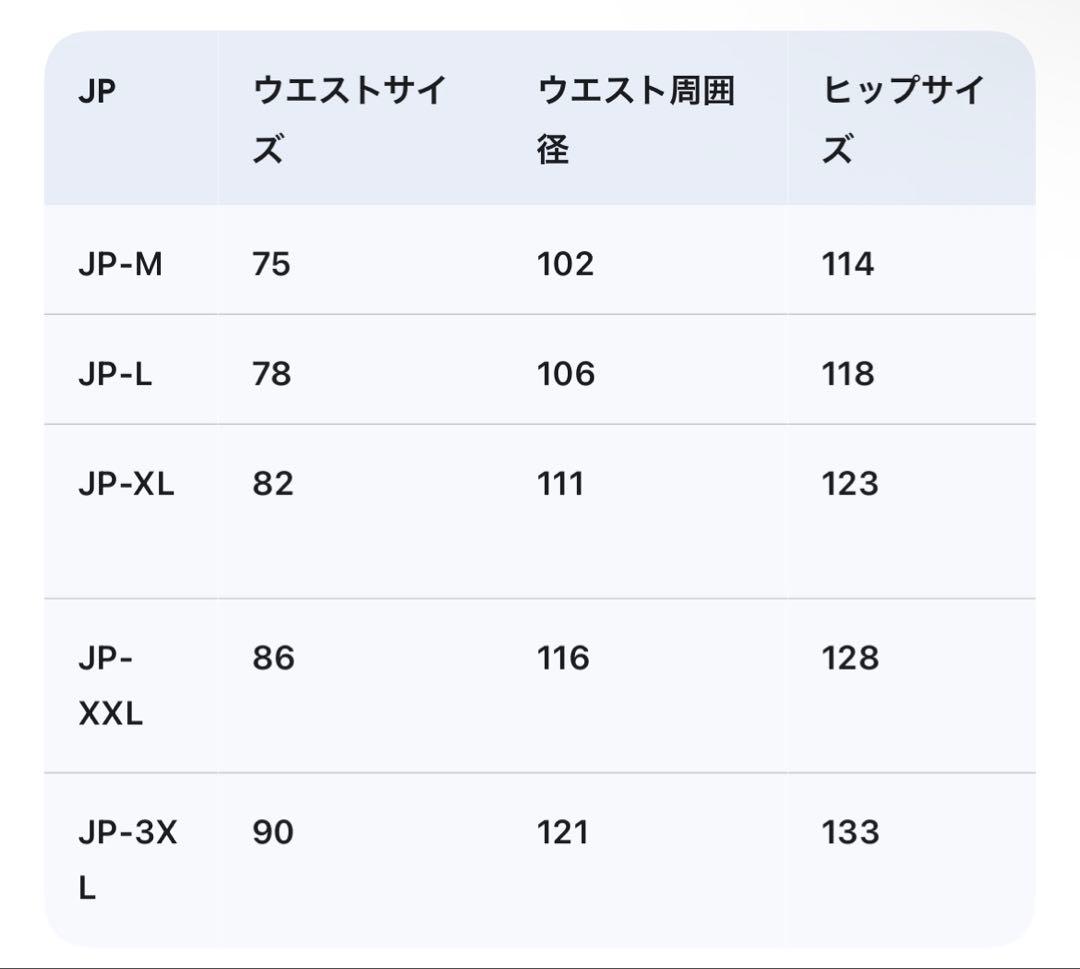
Task: Click waist circumference value 111
Action: point(560,484)
